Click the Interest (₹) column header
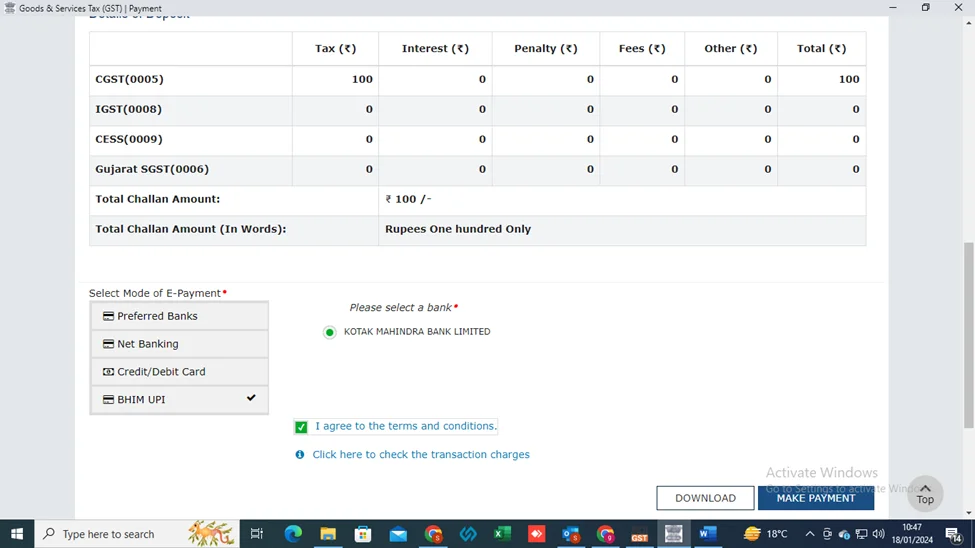 click(435, 49)
